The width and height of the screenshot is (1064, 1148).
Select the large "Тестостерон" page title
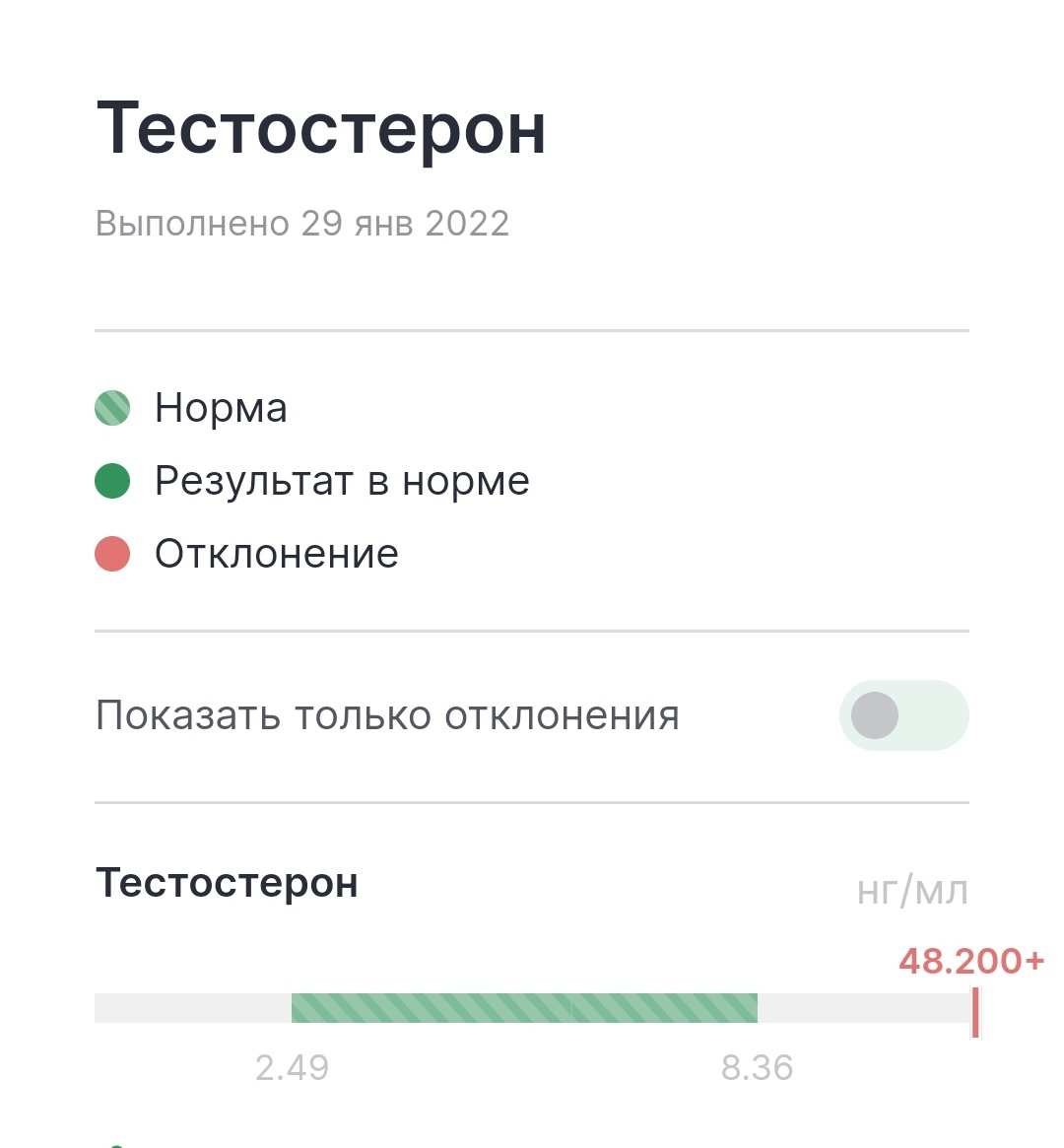[321, 128]
